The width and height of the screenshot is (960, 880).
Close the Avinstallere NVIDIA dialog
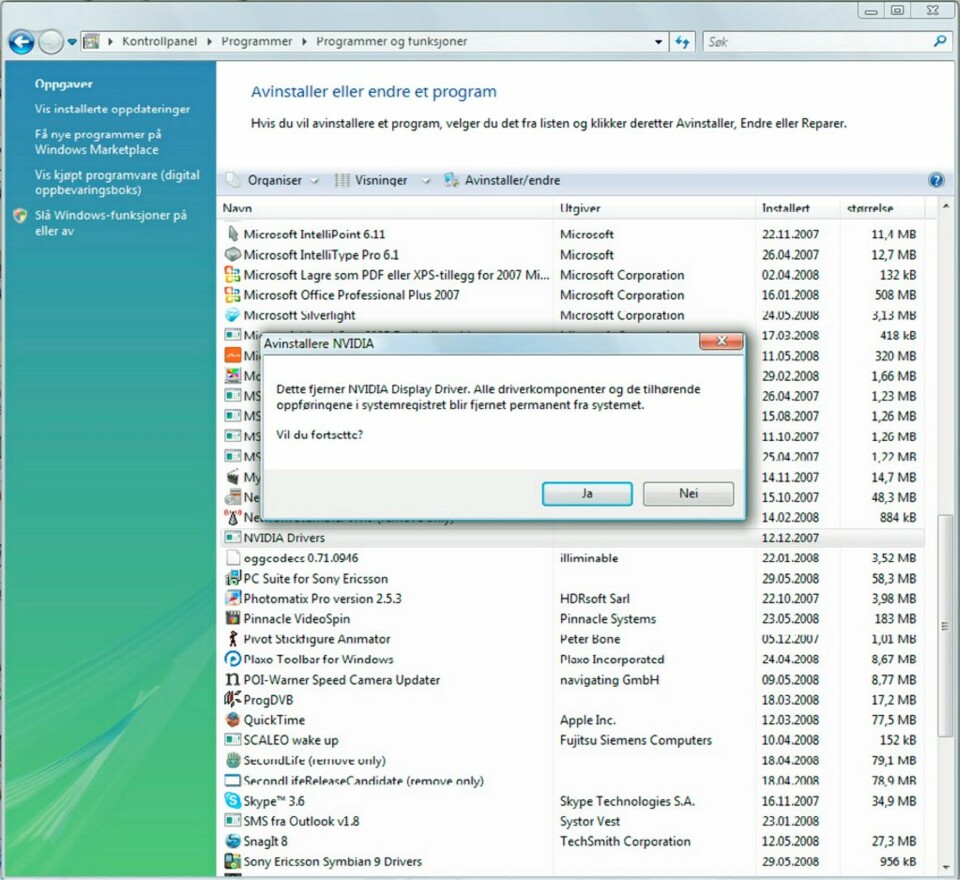pos(721,342)
